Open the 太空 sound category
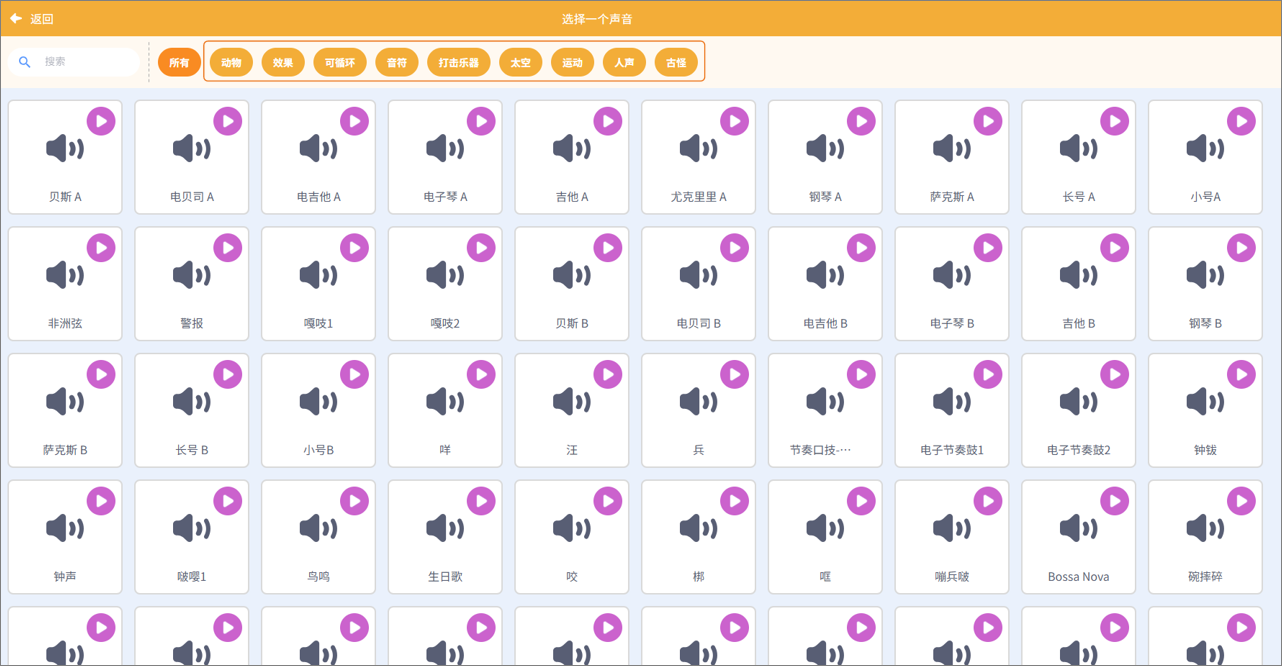Image resolution: width=1282 pixels, height=667 pixels. pos(520,63)
